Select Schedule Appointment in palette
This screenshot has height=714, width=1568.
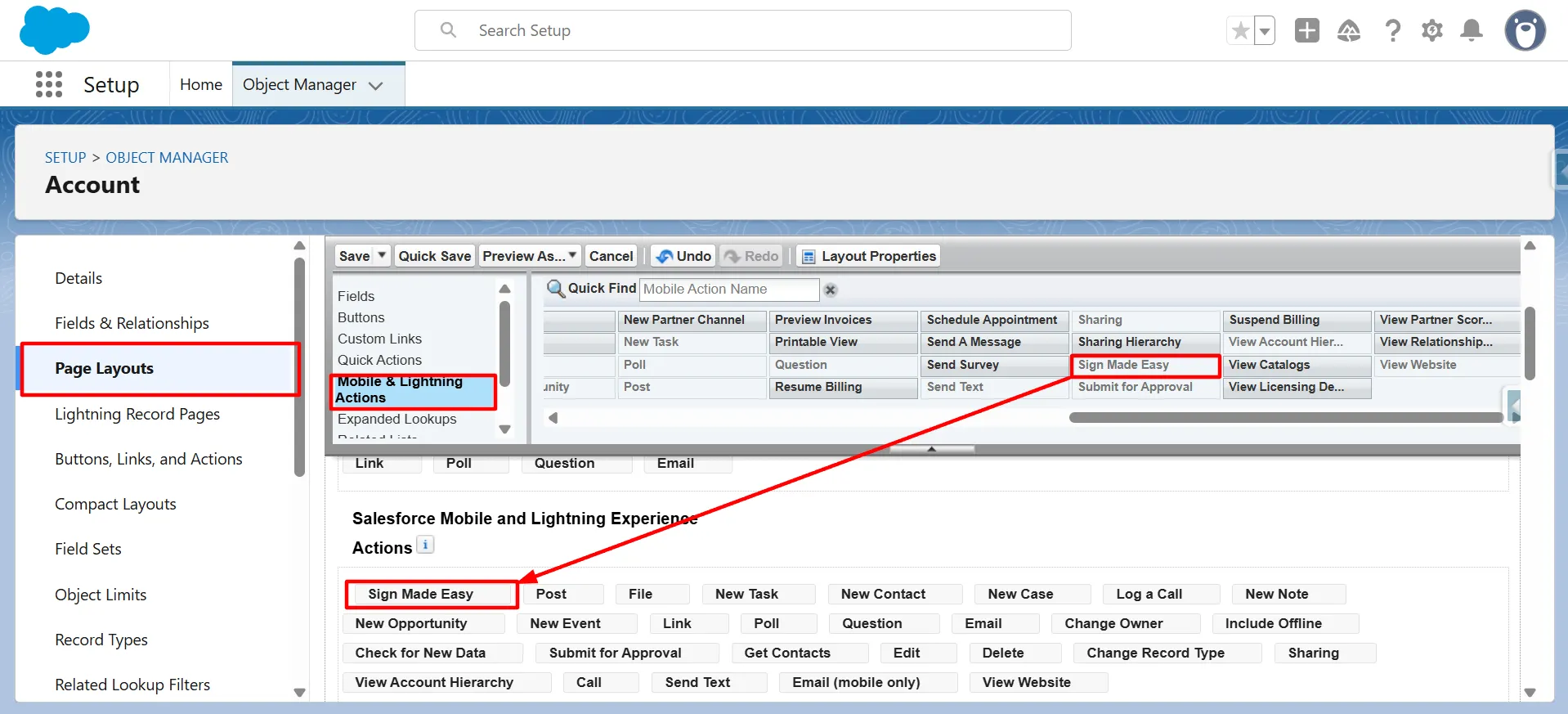(995, 320)
